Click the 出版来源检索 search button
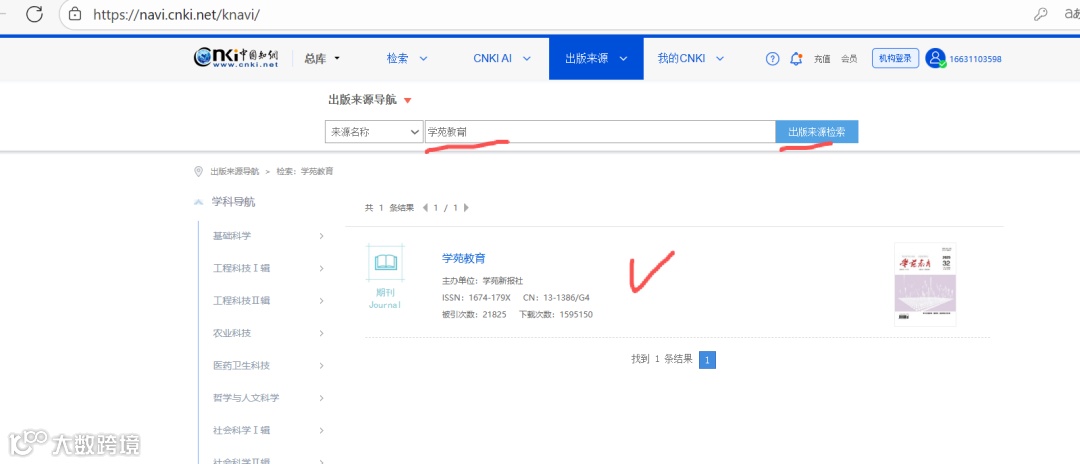The width and height of the screenshot is (1080, 464). coord(817,132)
